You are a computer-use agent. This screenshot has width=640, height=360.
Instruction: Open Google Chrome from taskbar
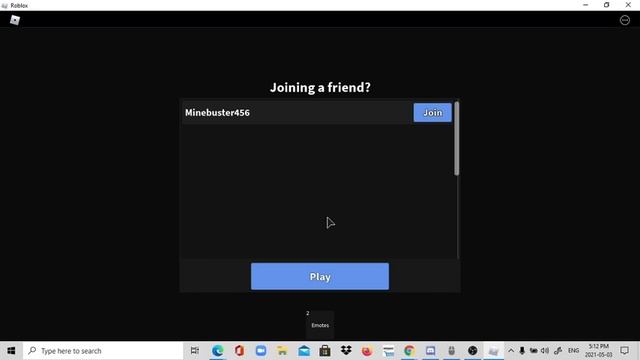[409, 351]
